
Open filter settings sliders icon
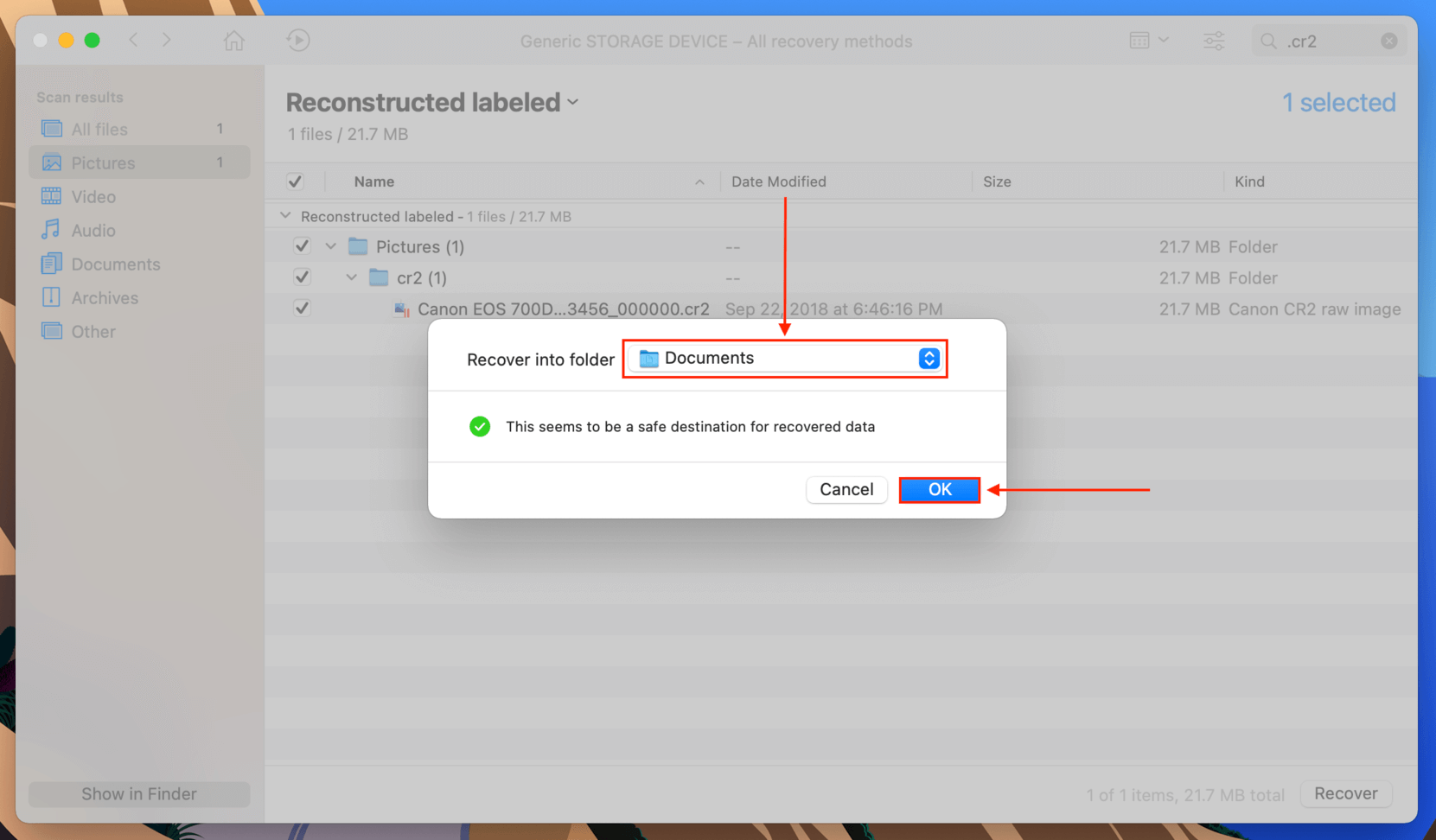[x=1214, y=41]
